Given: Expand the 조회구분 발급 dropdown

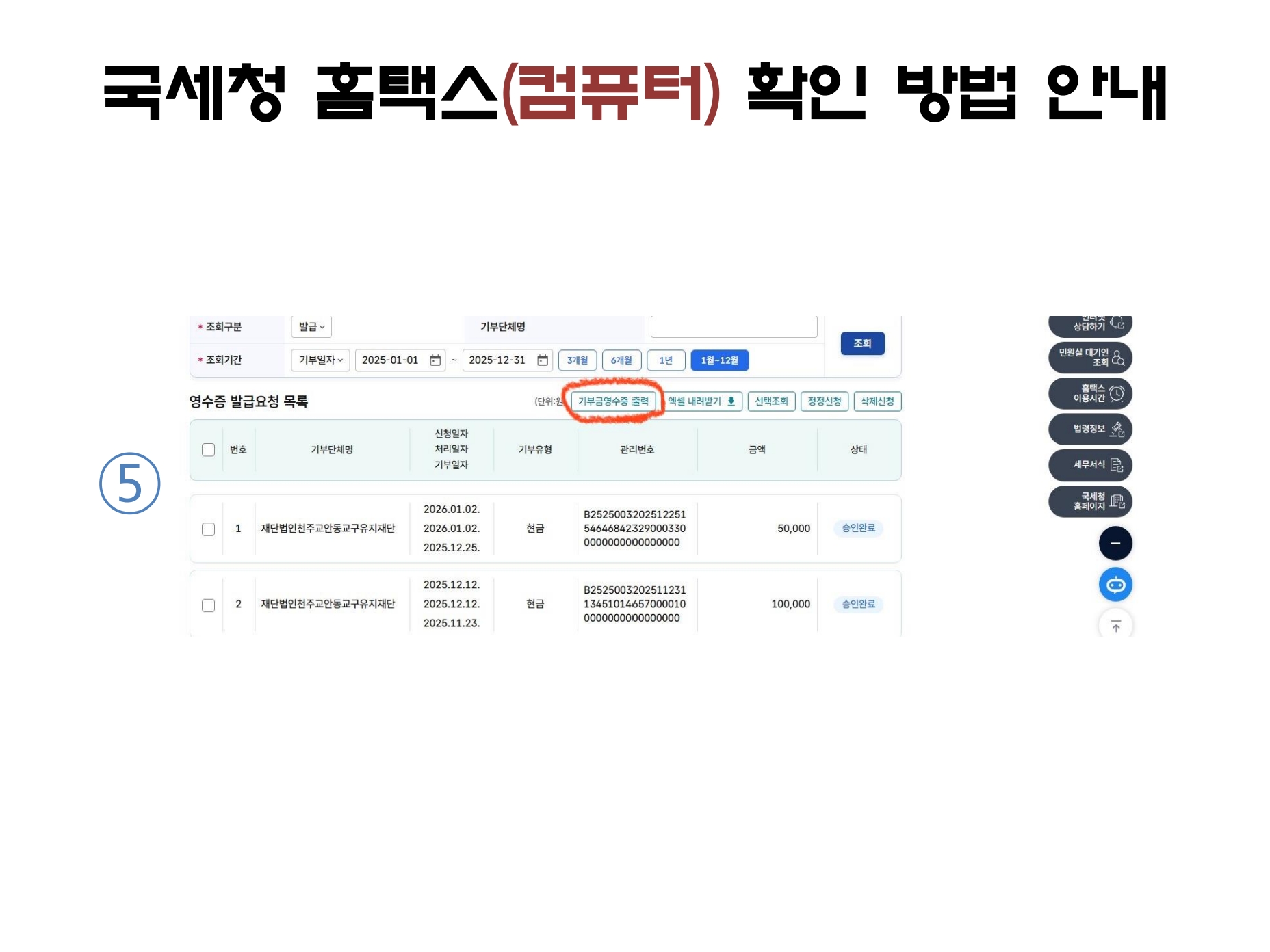Looking at the screenshot, I should pos(311,327).
